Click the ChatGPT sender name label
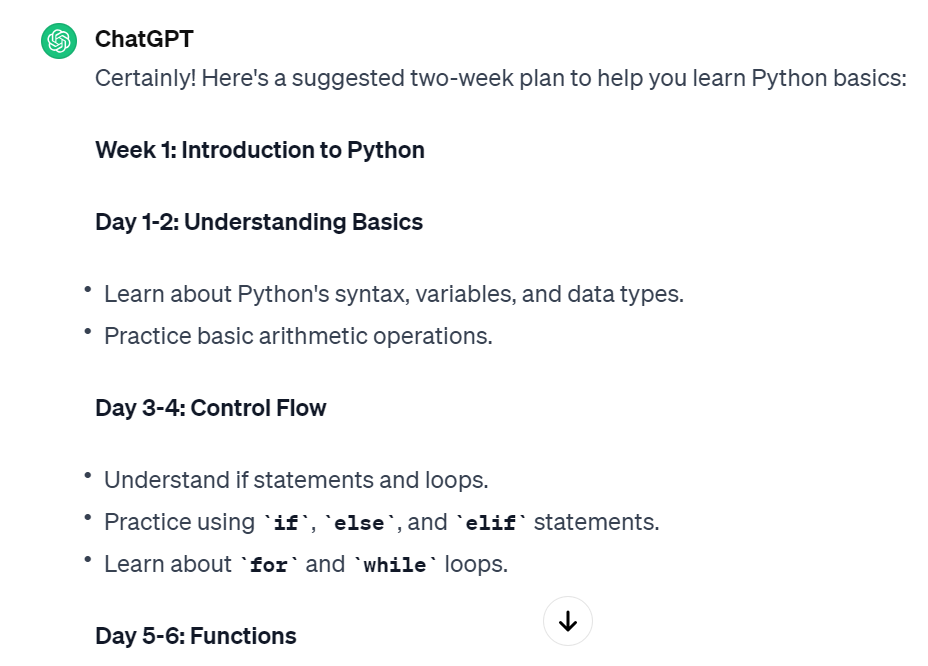928x666 pixels. (x=144, y=39)
